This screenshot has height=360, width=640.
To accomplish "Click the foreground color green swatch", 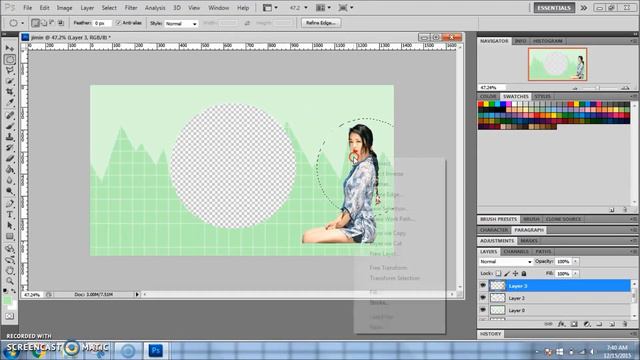I will pyautogui.click(x=7, y=300).
